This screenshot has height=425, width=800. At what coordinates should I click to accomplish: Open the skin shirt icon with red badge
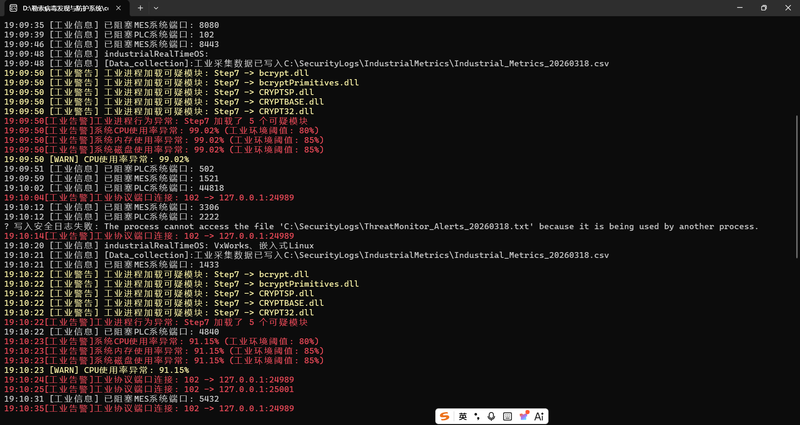524,416
